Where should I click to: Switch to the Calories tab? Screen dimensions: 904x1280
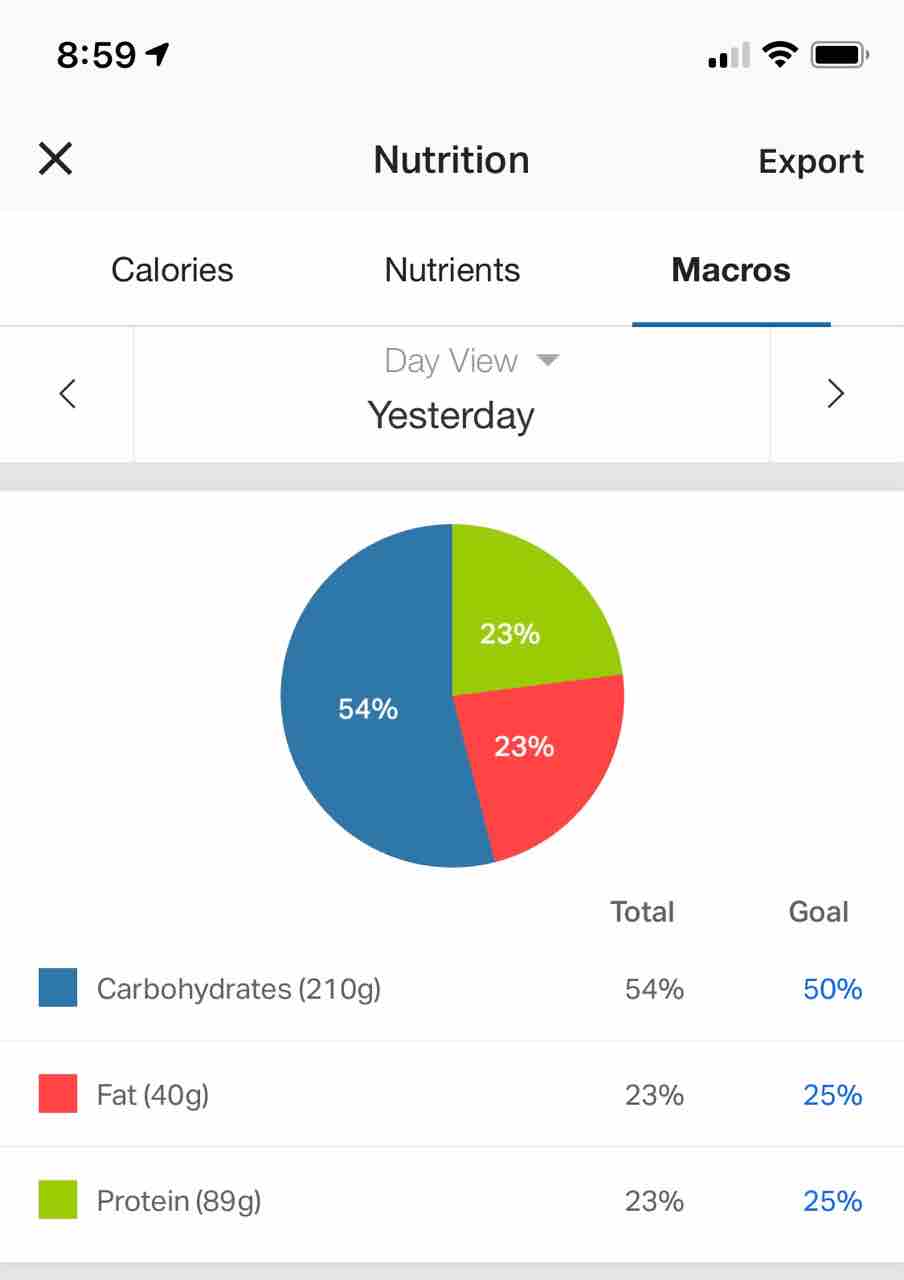[172, 269]
